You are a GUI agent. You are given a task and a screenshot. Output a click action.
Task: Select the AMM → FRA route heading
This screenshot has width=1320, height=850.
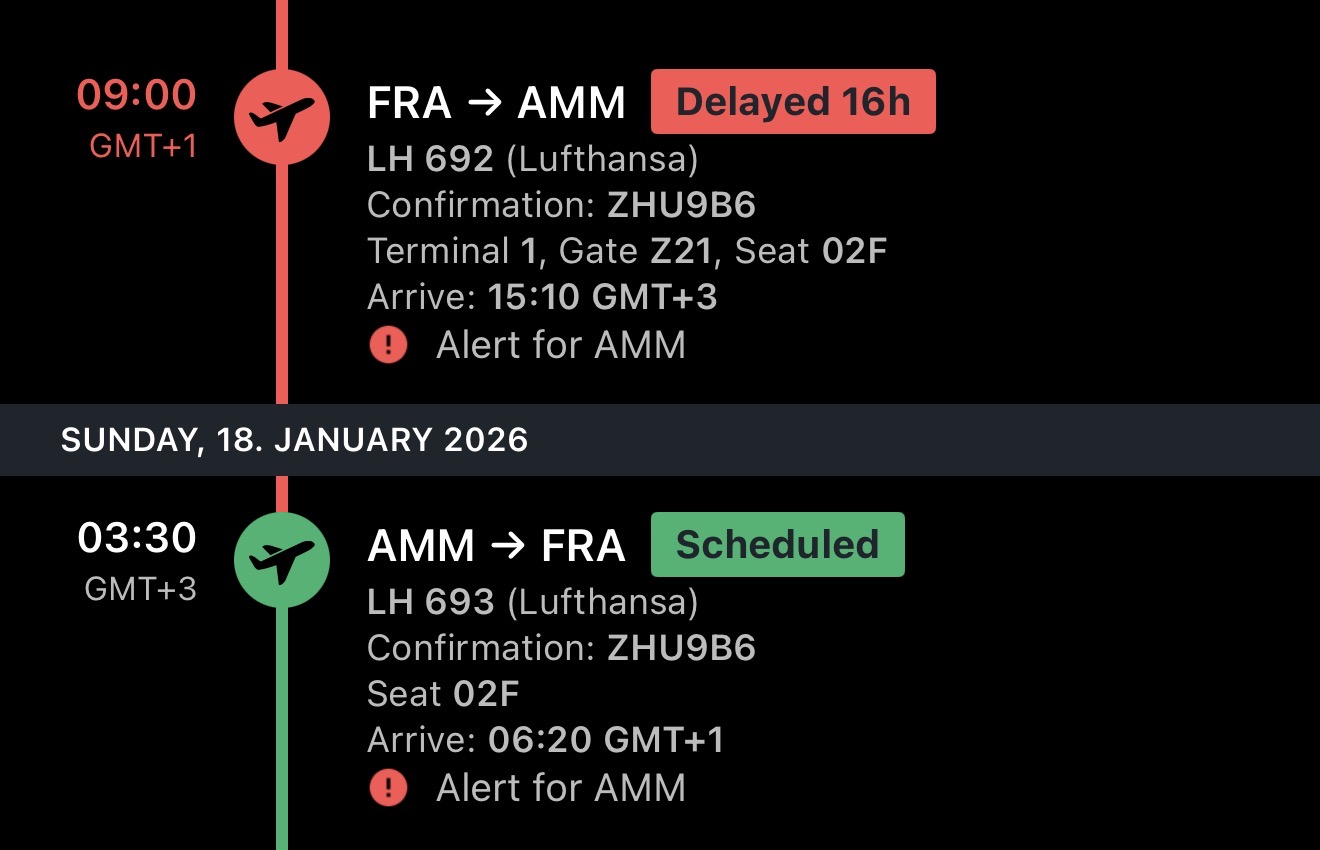coord(497,545)
